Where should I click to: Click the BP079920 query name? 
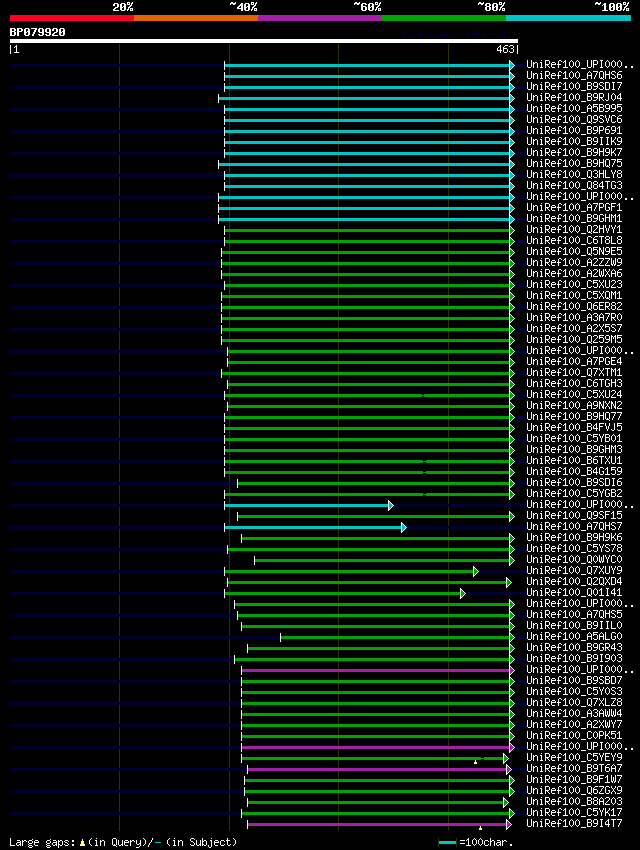37,32
